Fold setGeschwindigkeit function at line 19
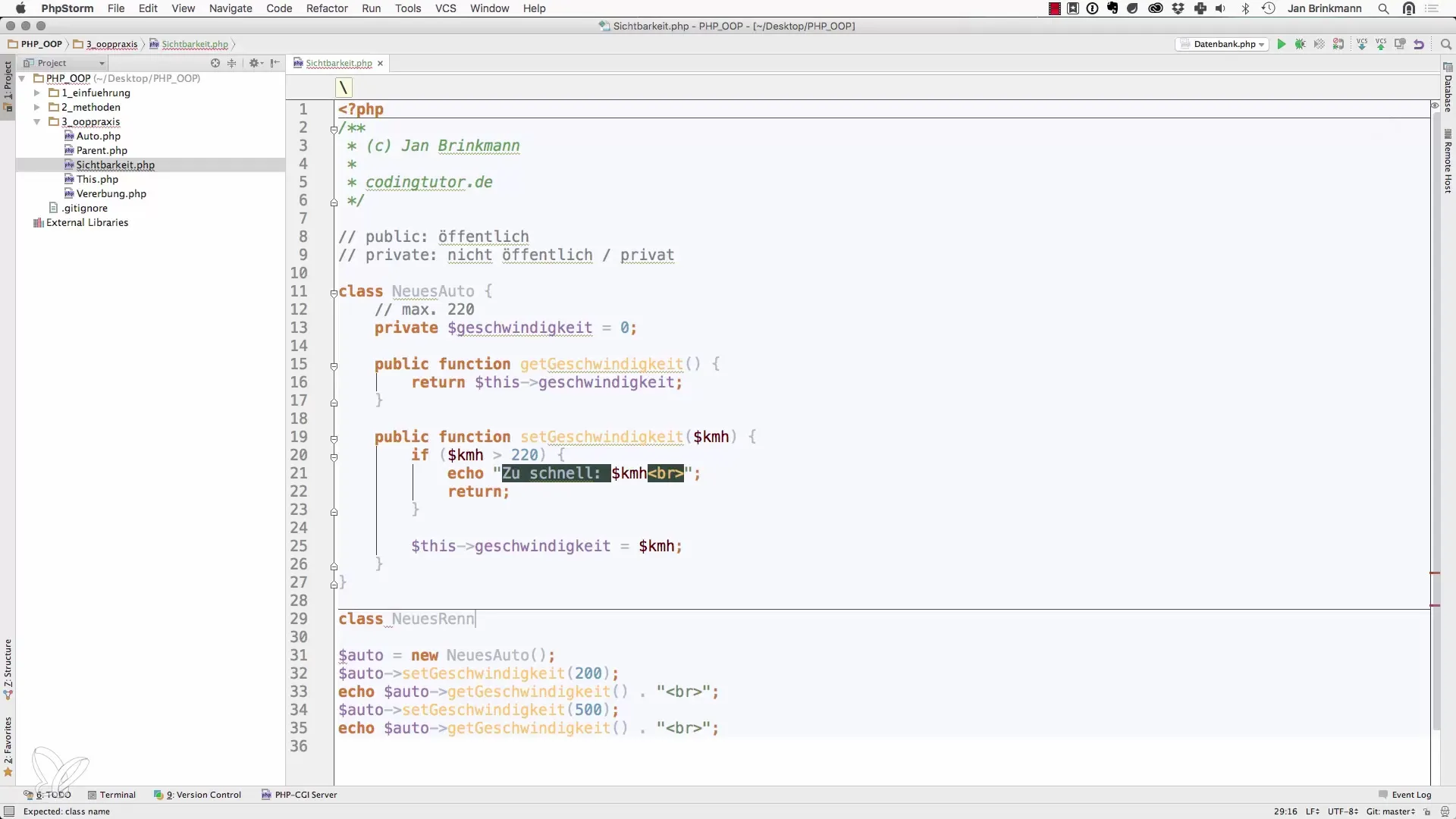Viewport: 1456px width, 819px height. 334,438
